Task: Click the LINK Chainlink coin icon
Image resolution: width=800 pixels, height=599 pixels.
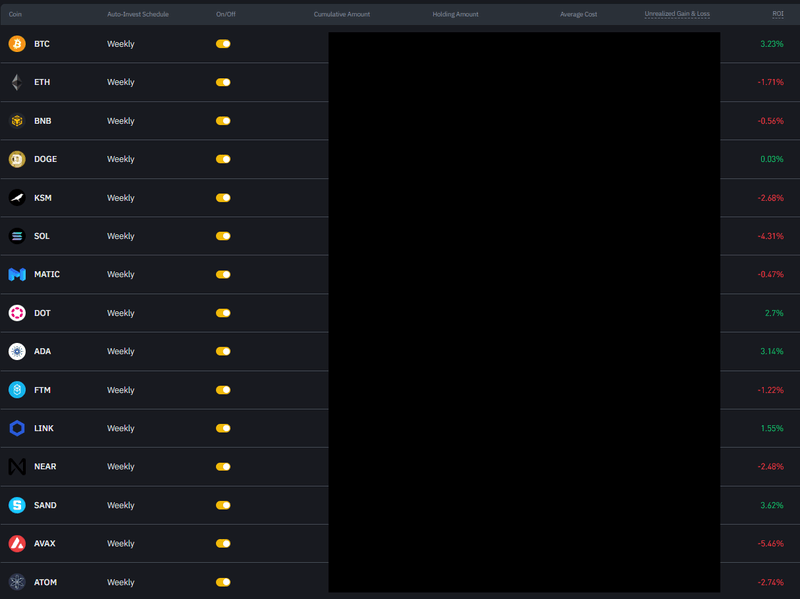Action: pos(17,428)
